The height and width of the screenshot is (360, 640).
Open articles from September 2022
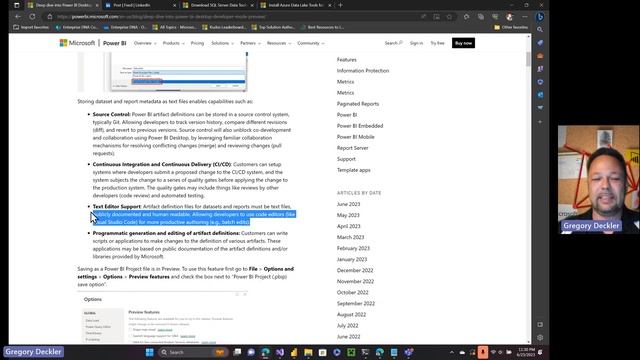point(356,303)
